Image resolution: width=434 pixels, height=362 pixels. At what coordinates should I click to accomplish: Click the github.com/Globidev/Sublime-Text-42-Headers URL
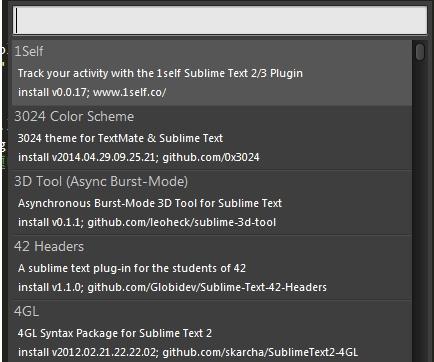(x=207, y=287)
